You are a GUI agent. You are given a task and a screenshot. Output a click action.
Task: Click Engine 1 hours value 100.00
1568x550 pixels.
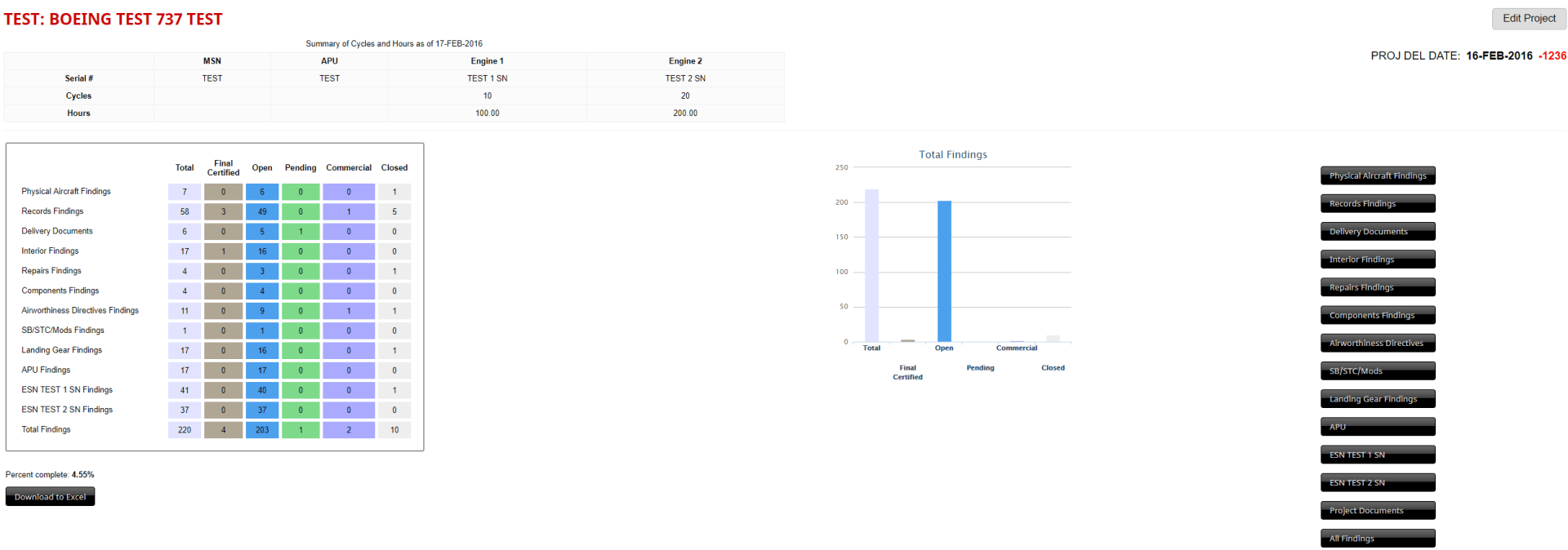coord(488,113)
